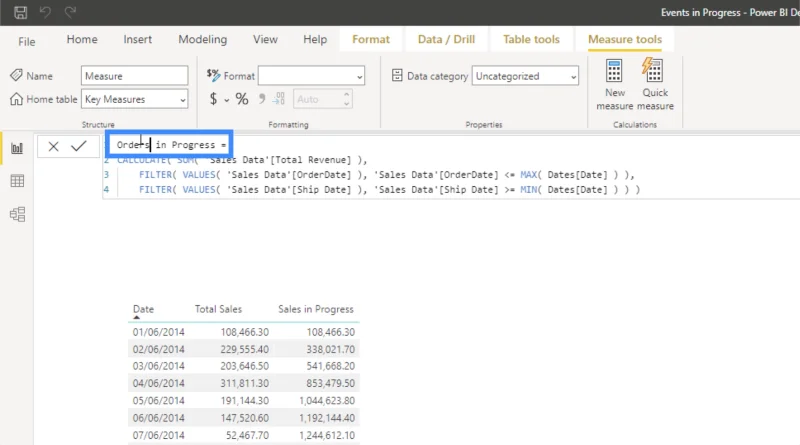The image size is (800, 445).
Task: Select the 07/06/2014 date cell
Action: click(x=159, y=436)
